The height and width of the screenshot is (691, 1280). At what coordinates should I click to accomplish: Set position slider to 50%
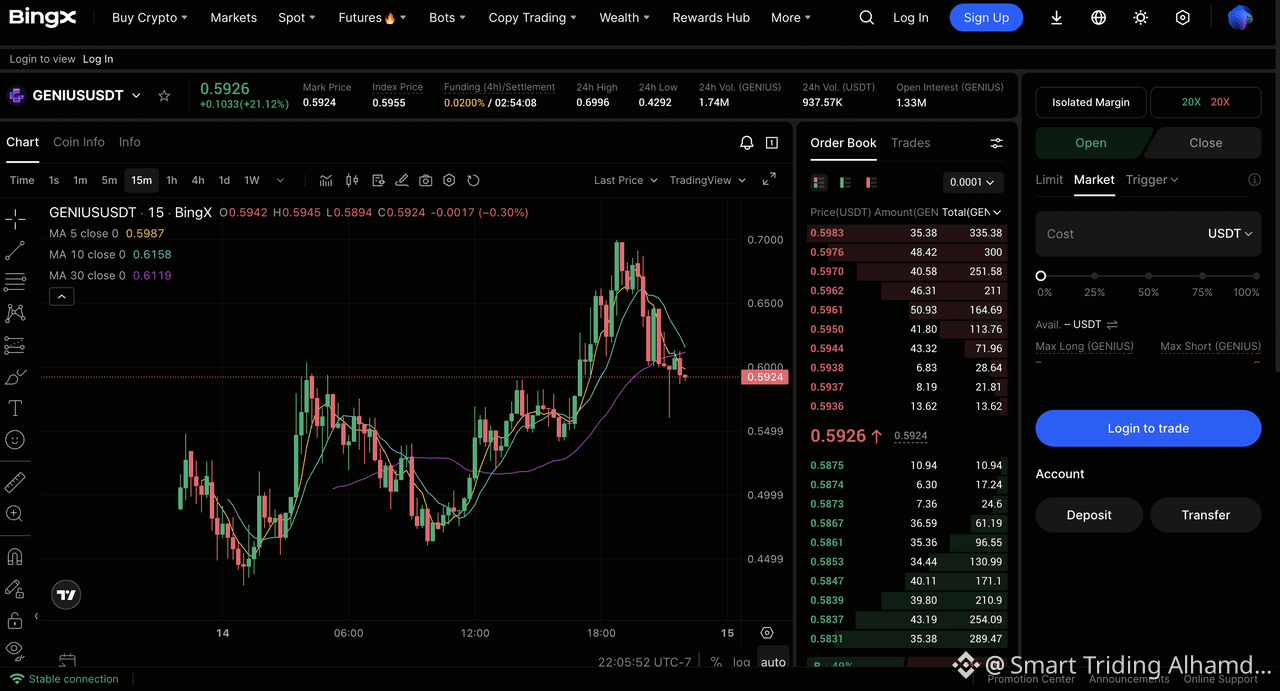click(1148, 276)
